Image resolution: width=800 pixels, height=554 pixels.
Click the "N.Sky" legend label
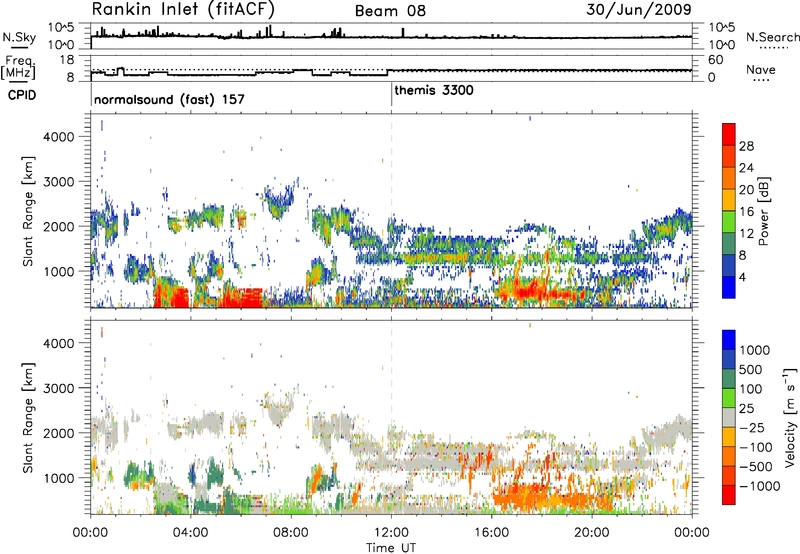(x=19, y=37)
